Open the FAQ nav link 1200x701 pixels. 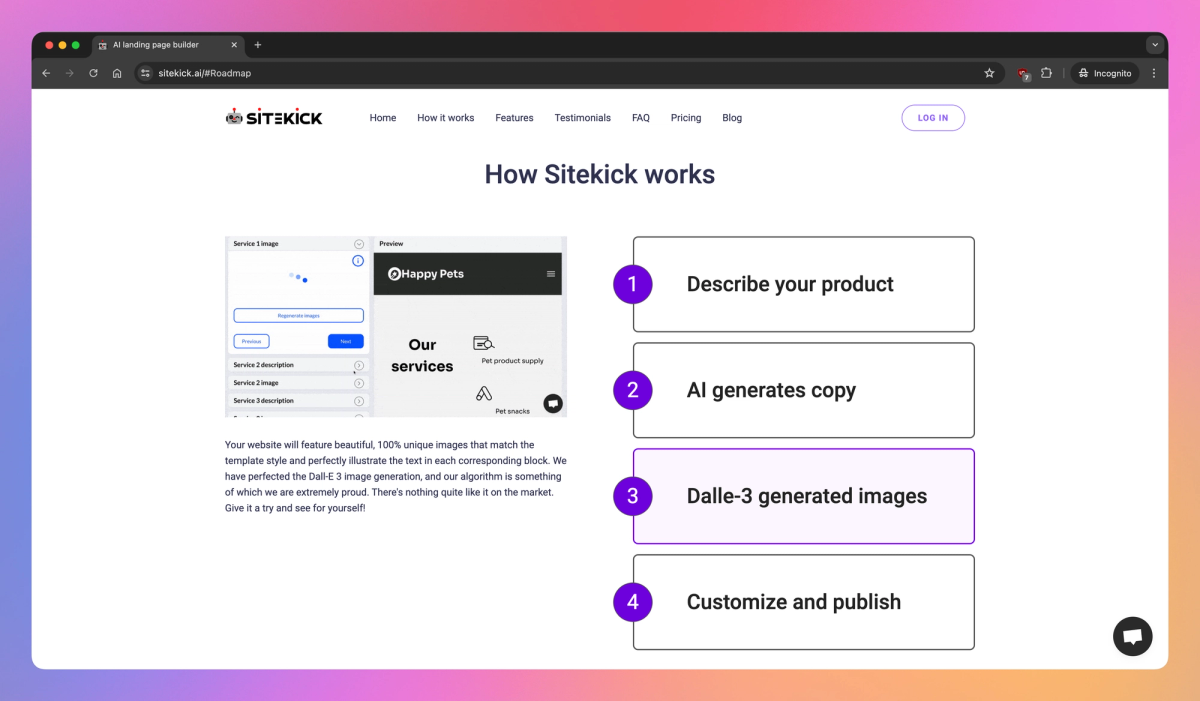coord(641,118)
